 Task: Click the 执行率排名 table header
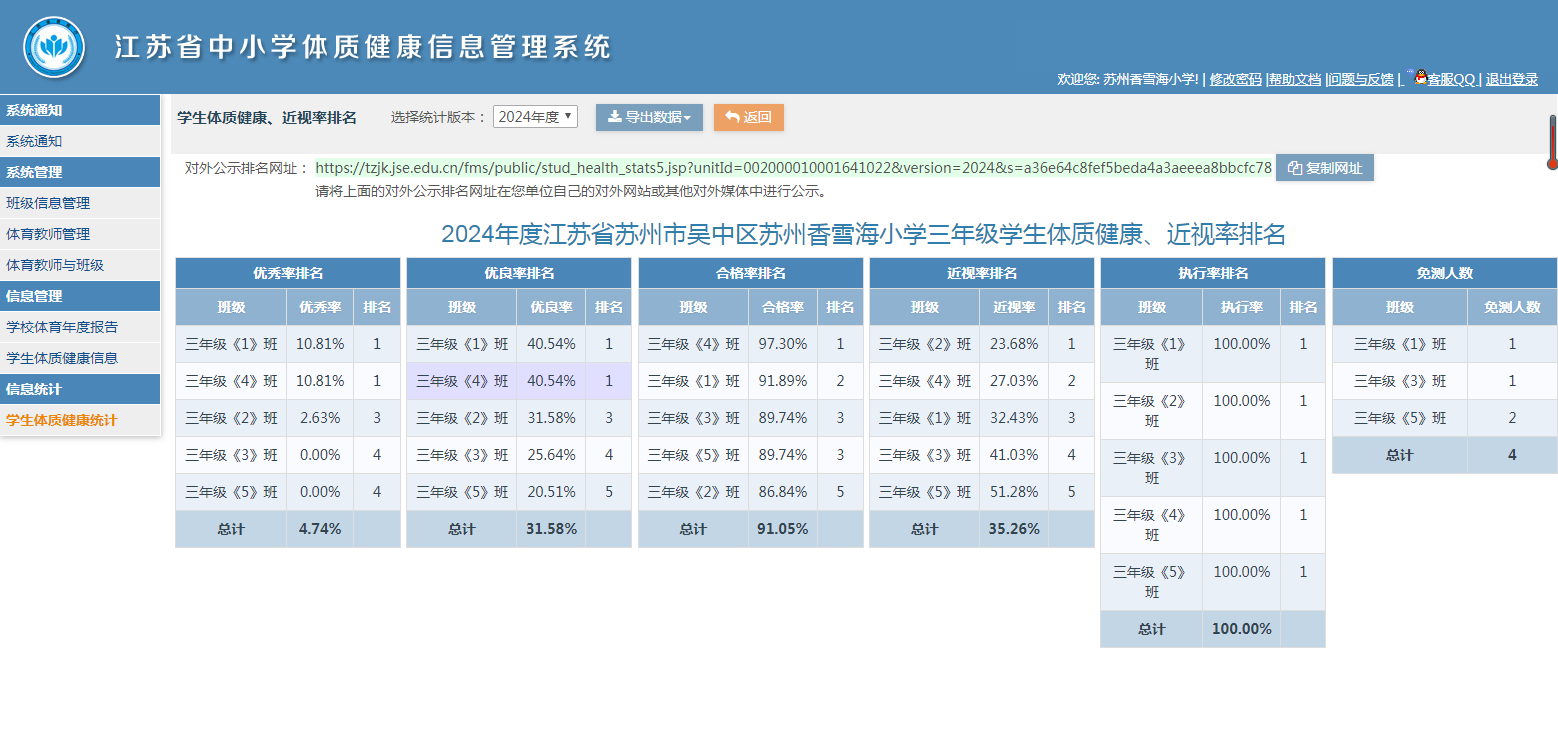click(1213, 273)
